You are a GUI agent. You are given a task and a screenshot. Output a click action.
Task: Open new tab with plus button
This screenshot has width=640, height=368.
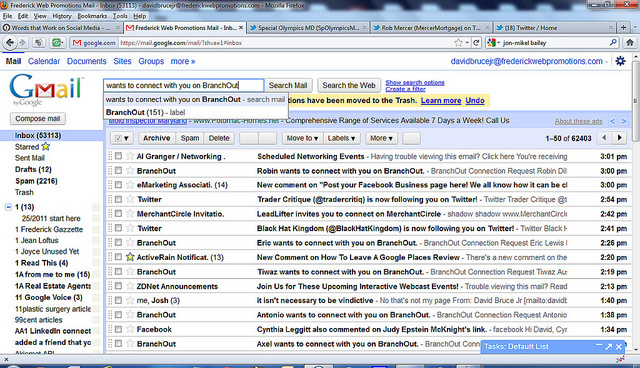click(x=623, y=28)
